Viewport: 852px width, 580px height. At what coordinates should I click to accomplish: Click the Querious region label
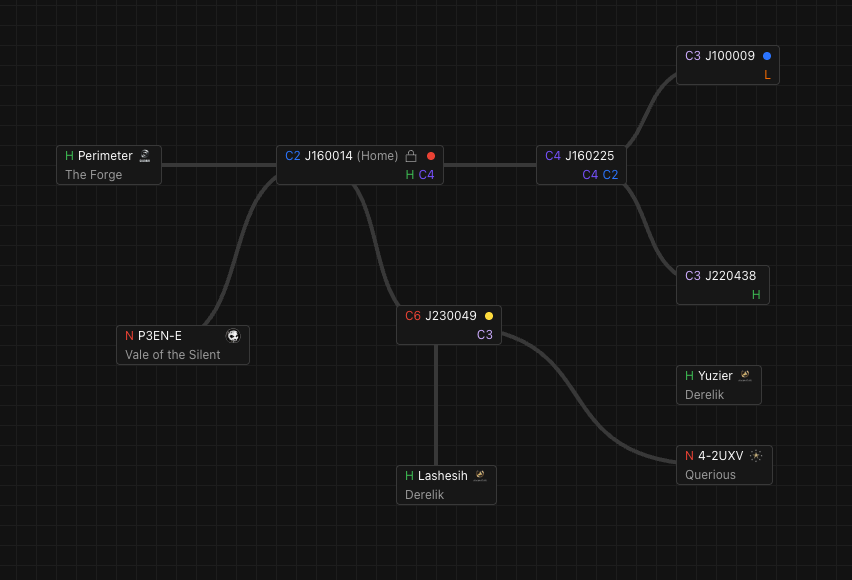click(710, 475)
